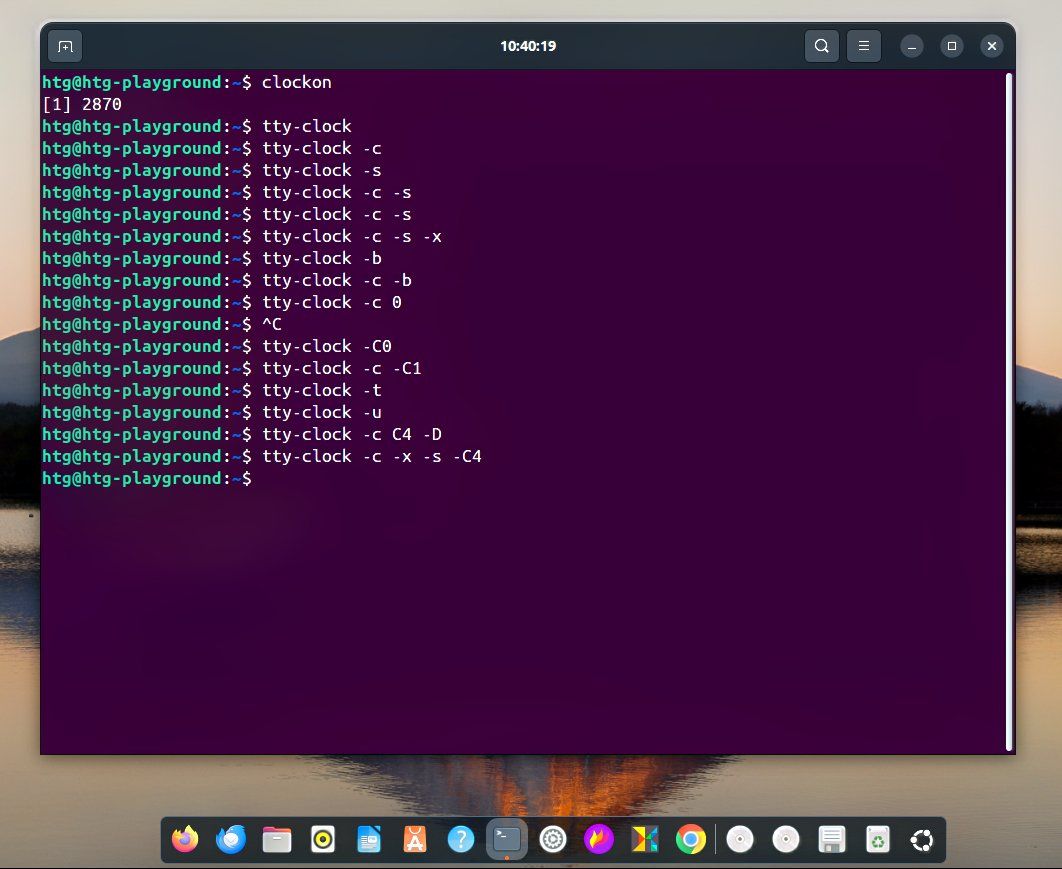This screenshot has height=869, width=1062.
Task: Open Rhythmbox from the dock
Action: tap(323, 840)
